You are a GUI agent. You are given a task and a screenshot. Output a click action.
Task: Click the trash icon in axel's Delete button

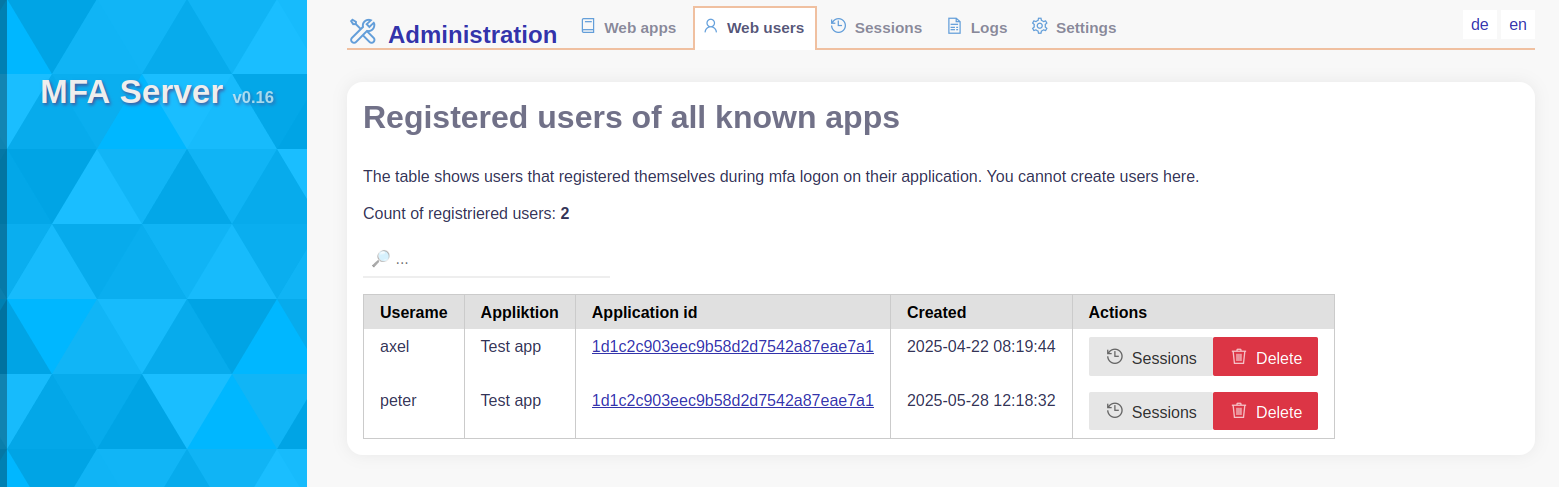tap(1239, 357)
